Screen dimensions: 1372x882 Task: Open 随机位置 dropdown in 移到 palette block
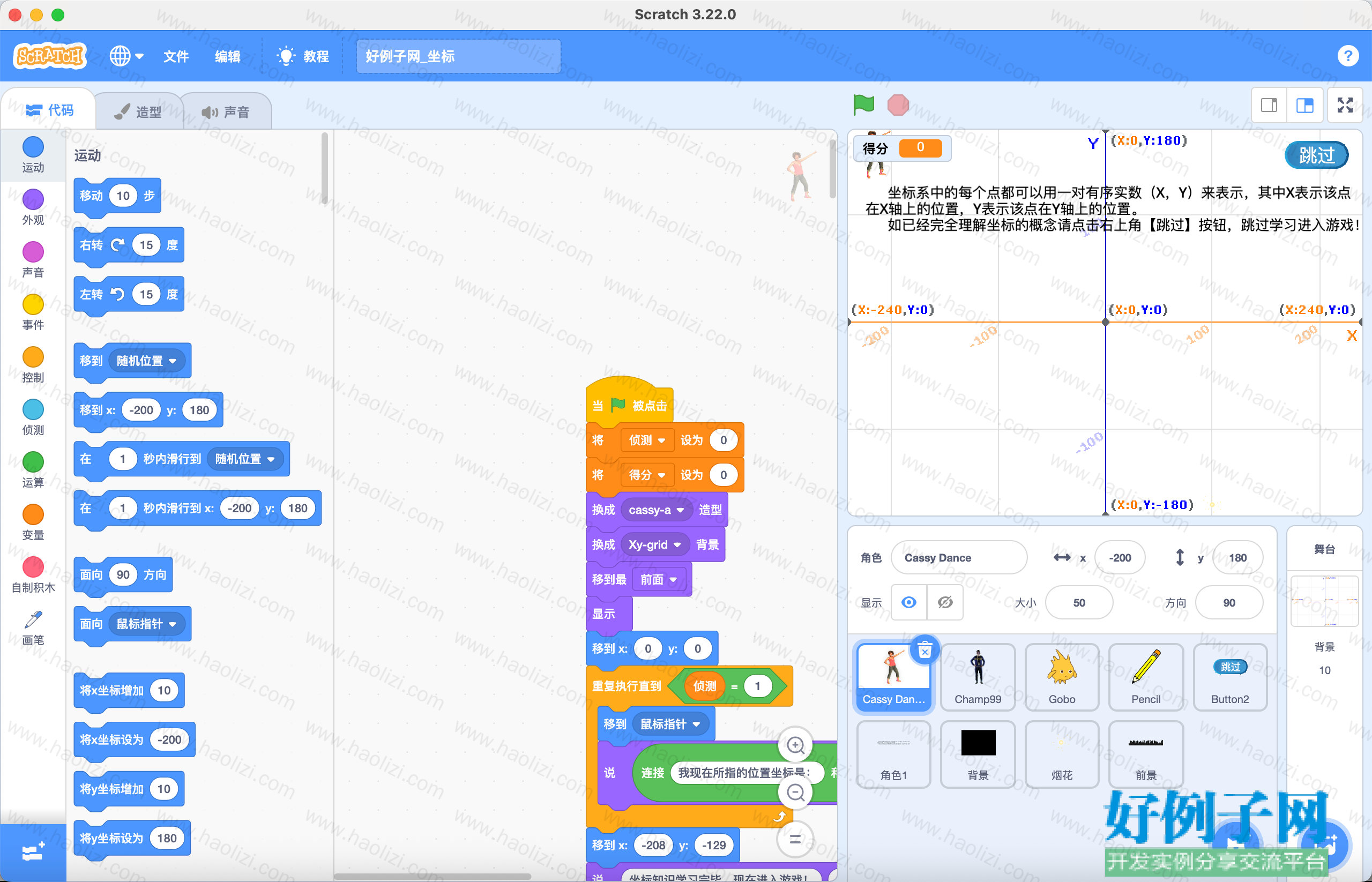(147, 361)
